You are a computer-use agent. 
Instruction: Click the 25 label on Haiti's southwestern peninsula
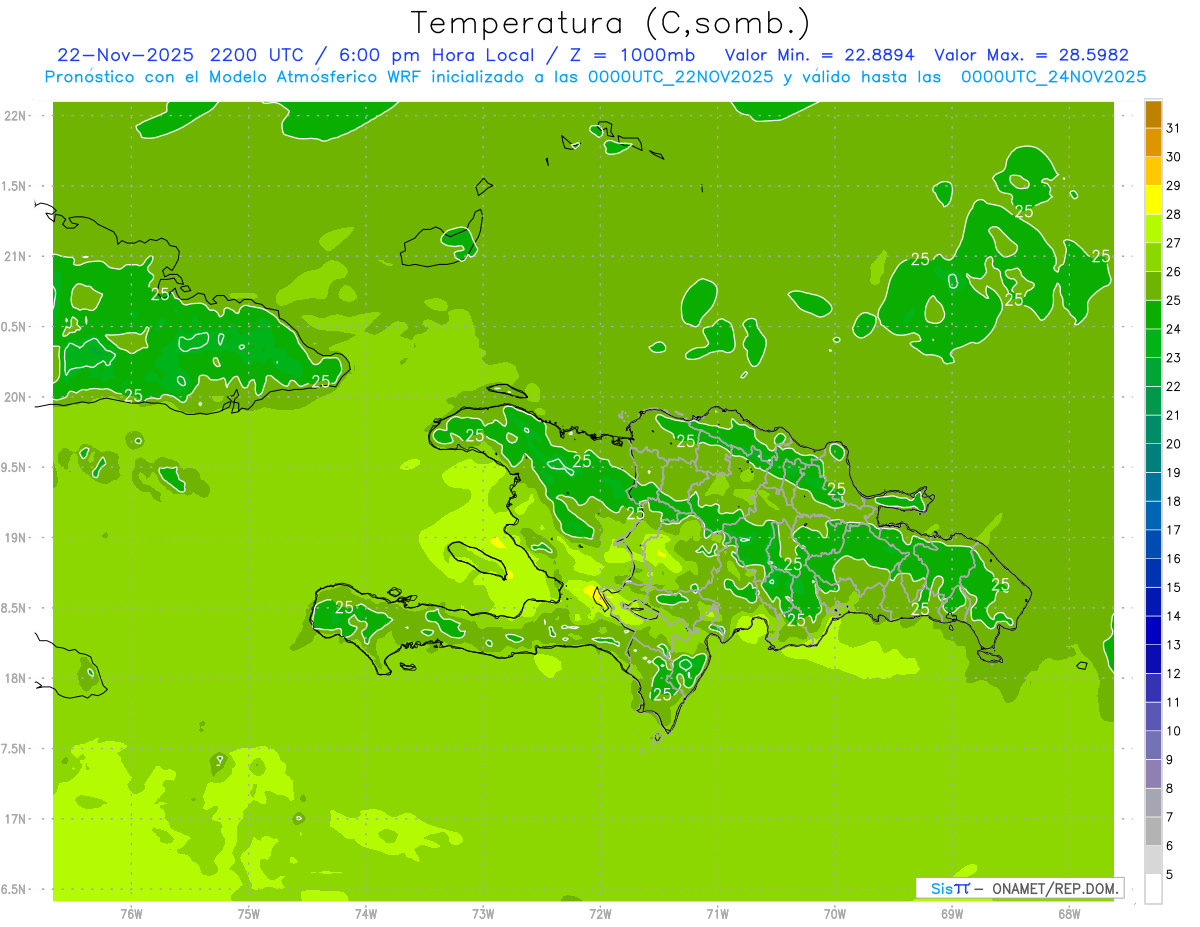pos(344,607)
